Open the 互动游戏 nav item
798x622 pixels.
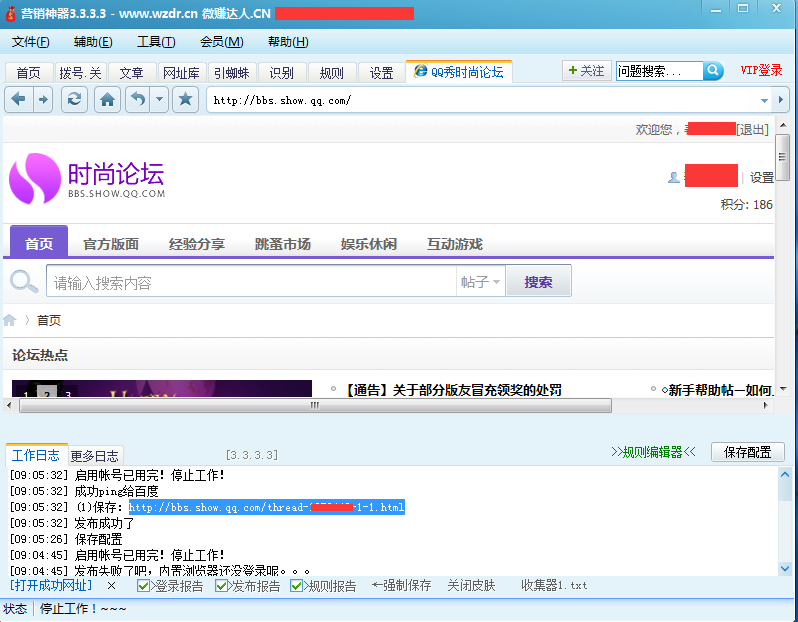click(455, 244)
